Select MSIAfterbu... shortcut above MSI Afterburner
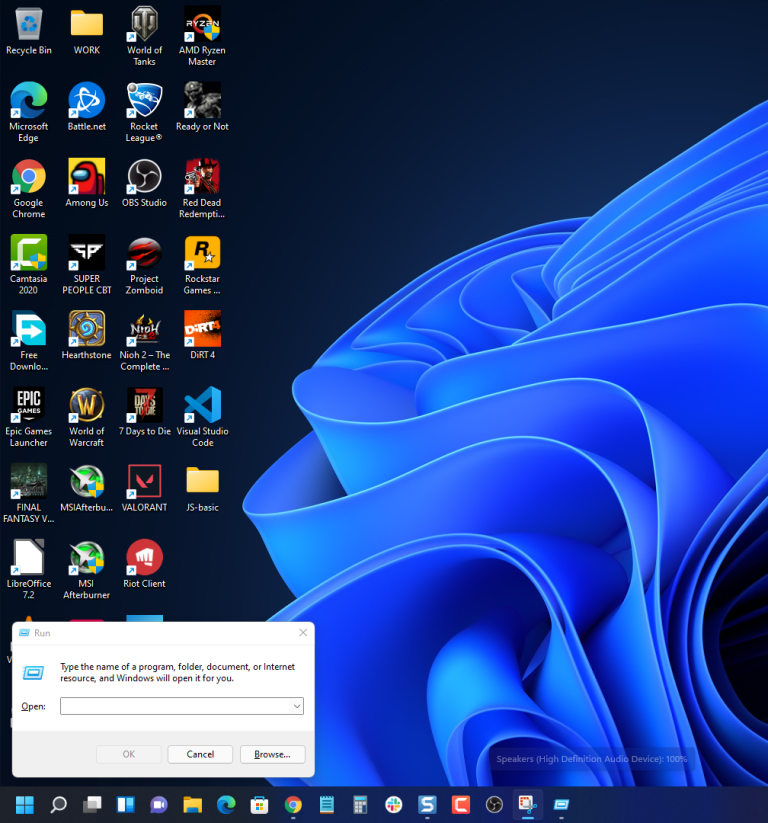The height and width of the screenshot is (823, 768). 87,488
